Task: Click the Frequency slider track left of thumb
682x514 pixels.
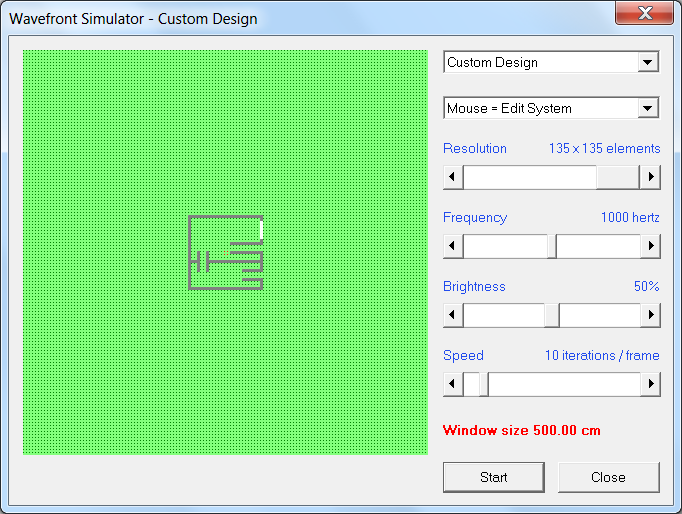Action: 505,246
